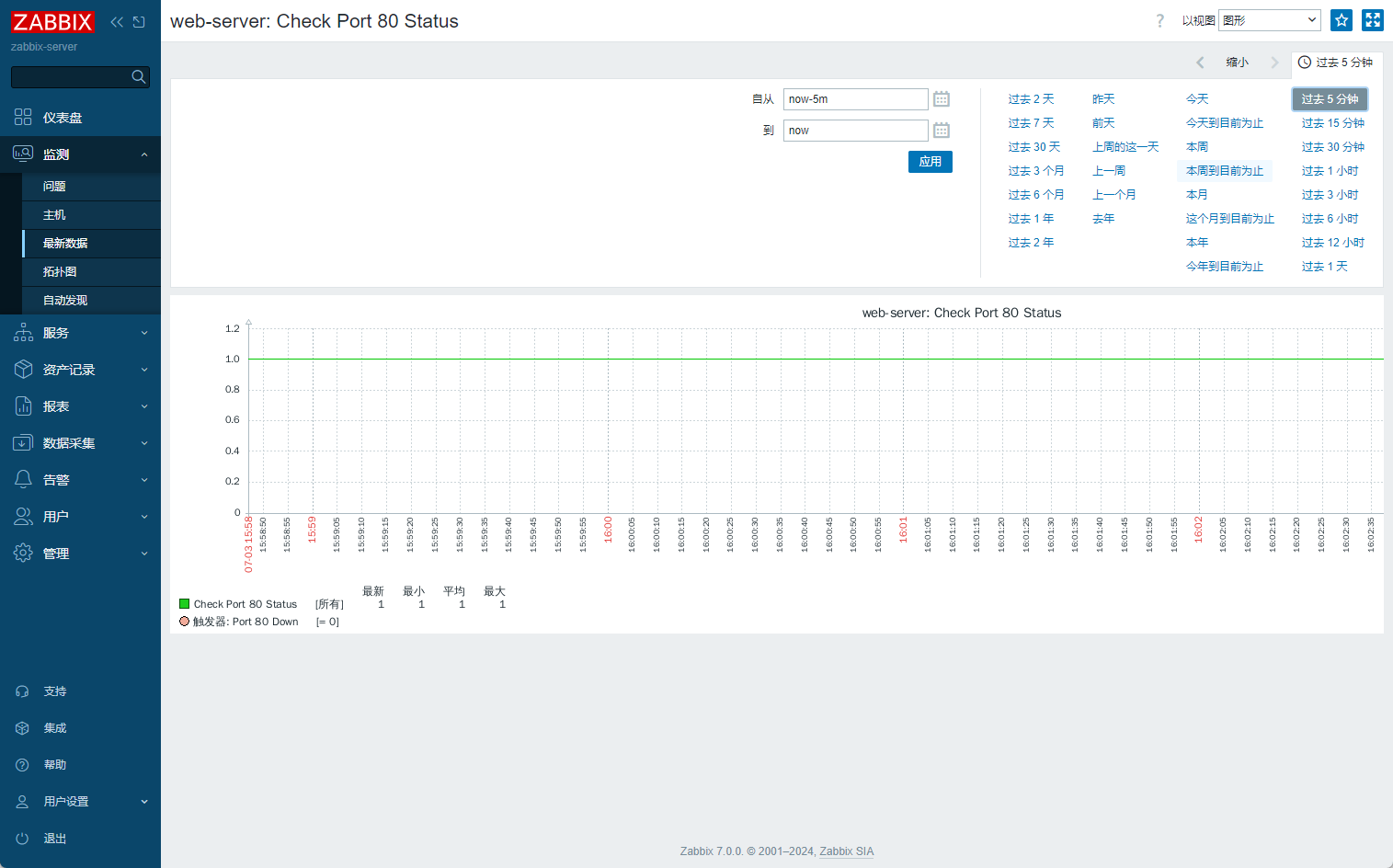Expand the 用户设置 menu chevron
Viewport: 1393px width, 868px height.
(144, 802)
